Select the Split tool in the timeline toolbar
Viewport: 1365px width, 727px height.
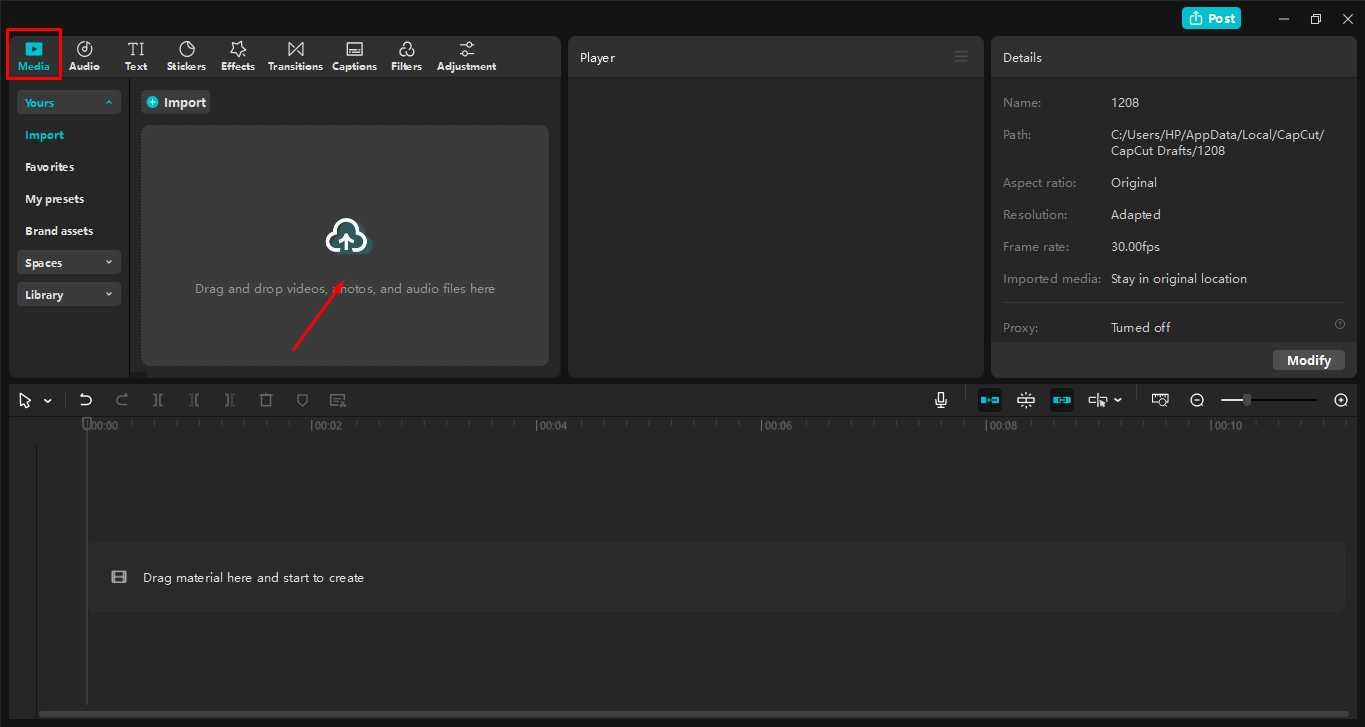pos(157,399)
